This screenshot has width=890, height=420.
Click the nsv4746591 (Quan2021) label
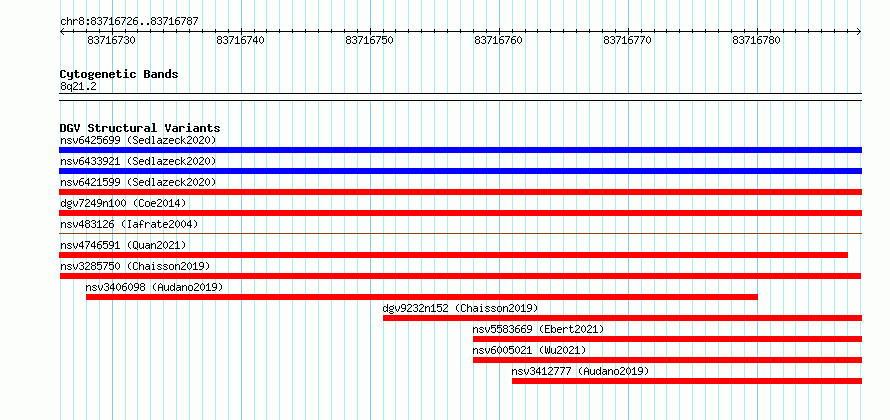[x=123, y=245]
